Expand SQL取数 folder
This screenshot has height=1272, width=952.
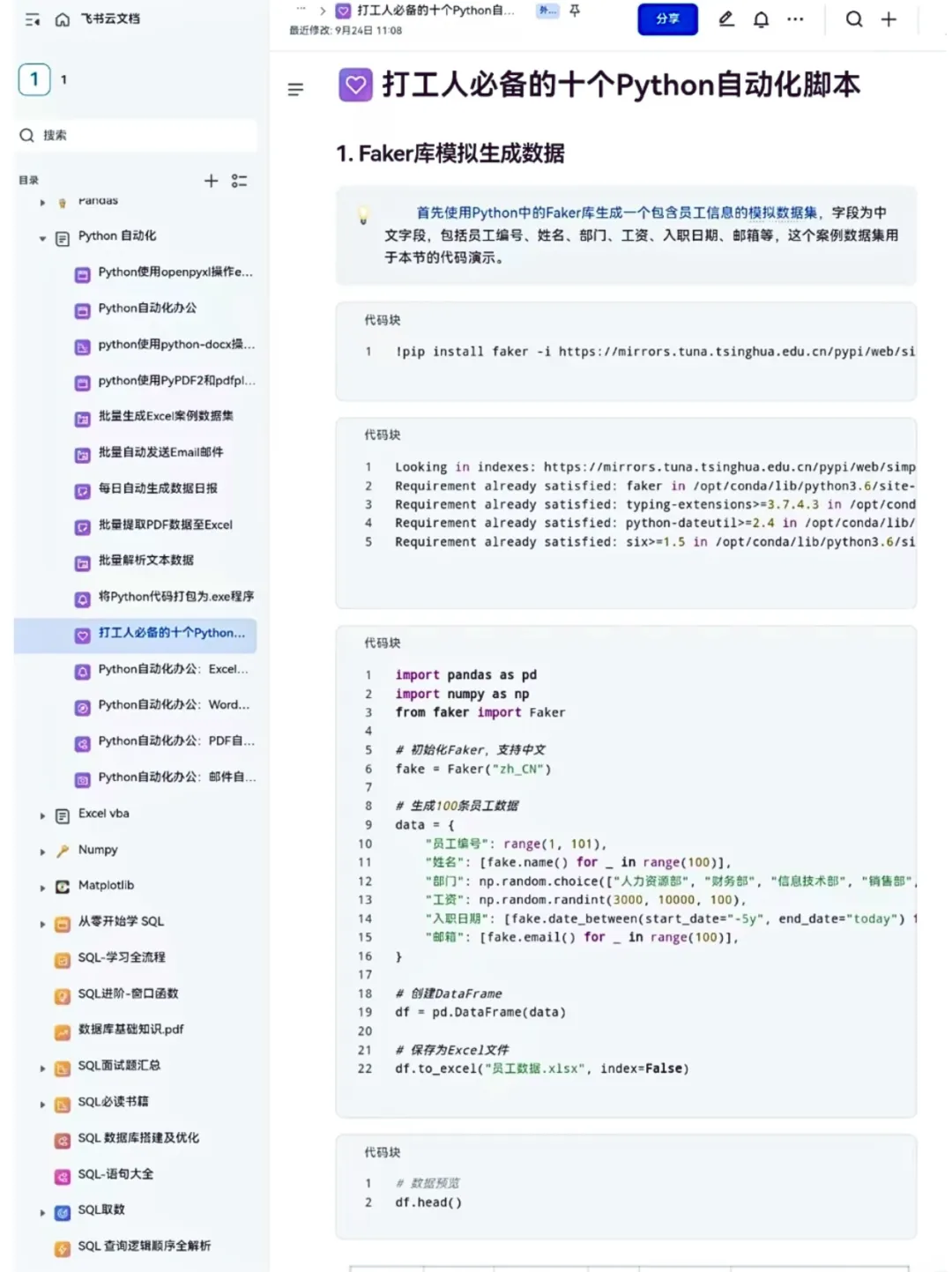[42, 1213]
